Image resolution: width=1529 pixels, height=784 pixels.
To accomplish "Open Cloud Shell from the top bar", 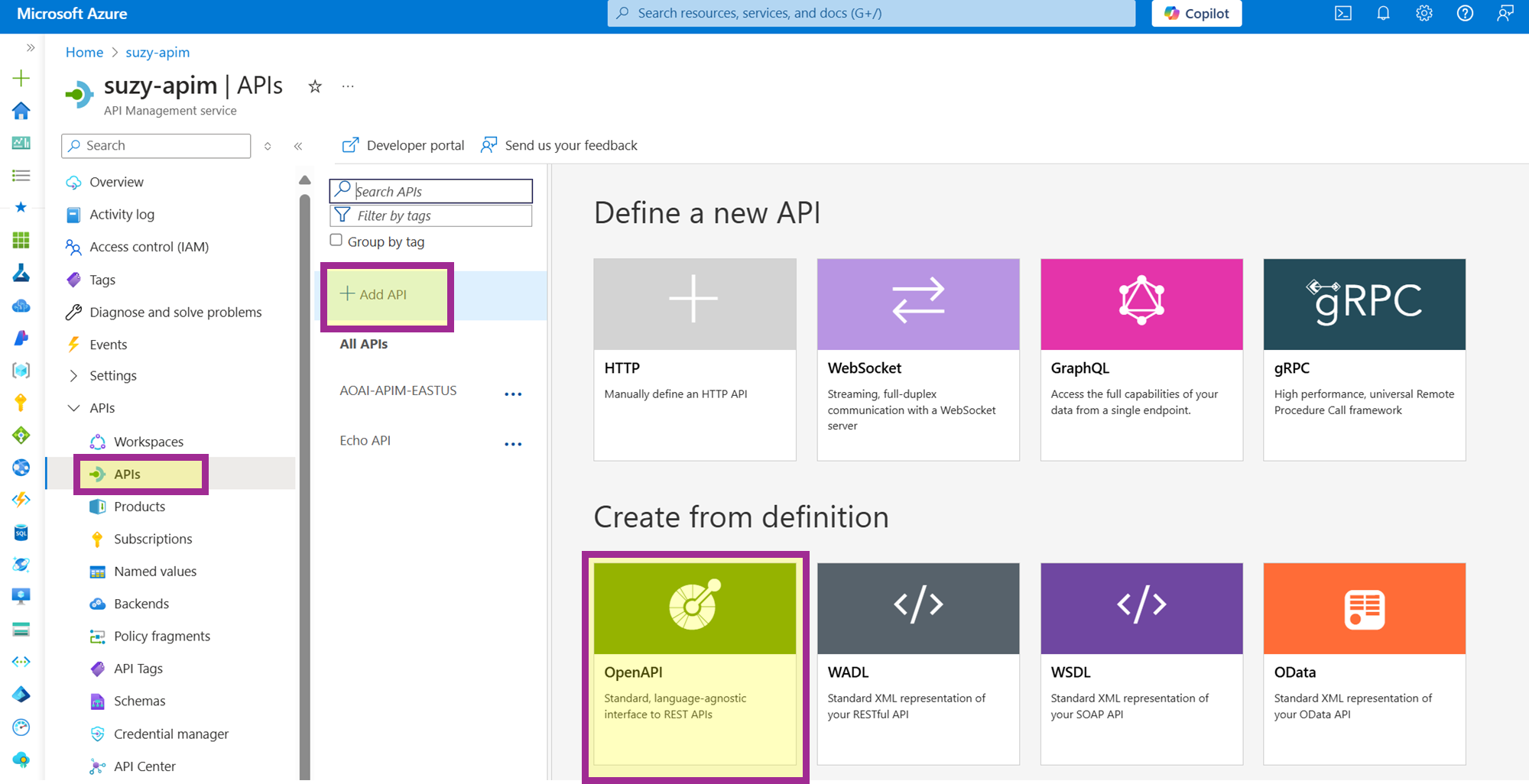I will pos(1342,13).
